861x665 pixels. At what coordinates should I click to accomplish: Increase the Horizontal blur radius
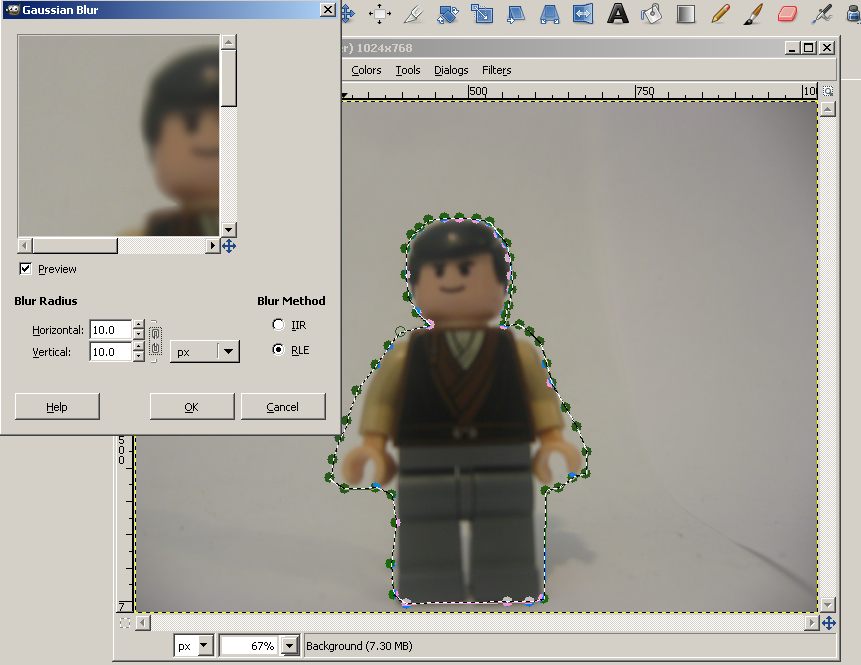click(139, 325)
